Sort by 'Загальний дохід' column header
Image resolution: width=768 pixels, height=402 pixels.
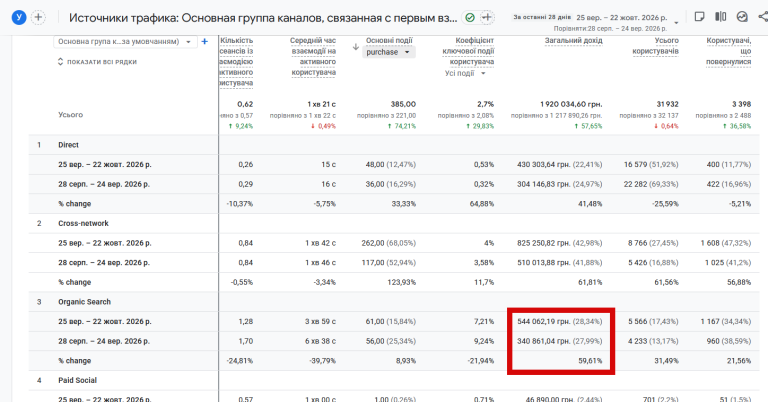[x=574, y=41]
